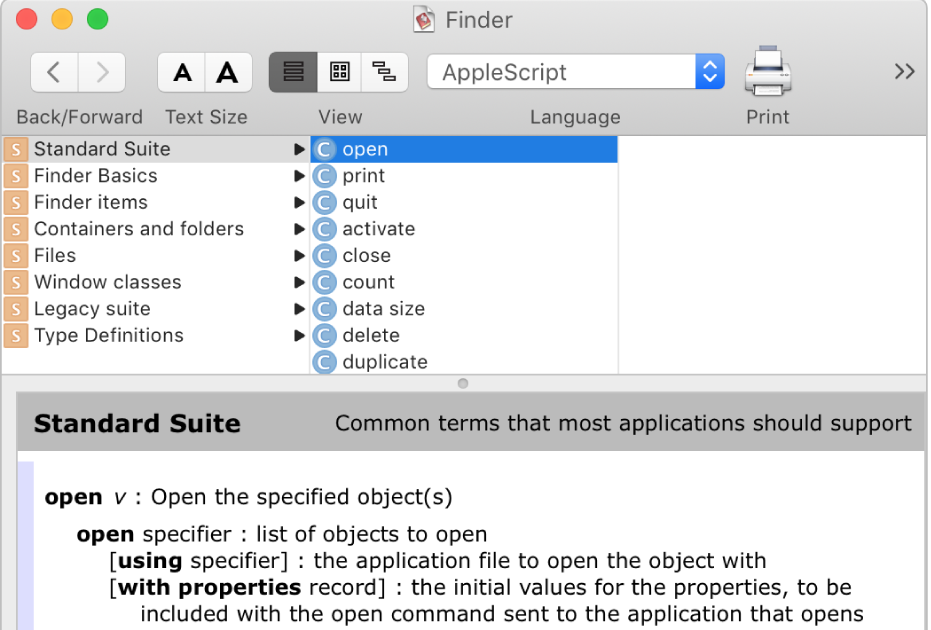The height and width of the screenshot is (630, 931).
Task: Click the S icon beside Files
Action: pos(16,256)
